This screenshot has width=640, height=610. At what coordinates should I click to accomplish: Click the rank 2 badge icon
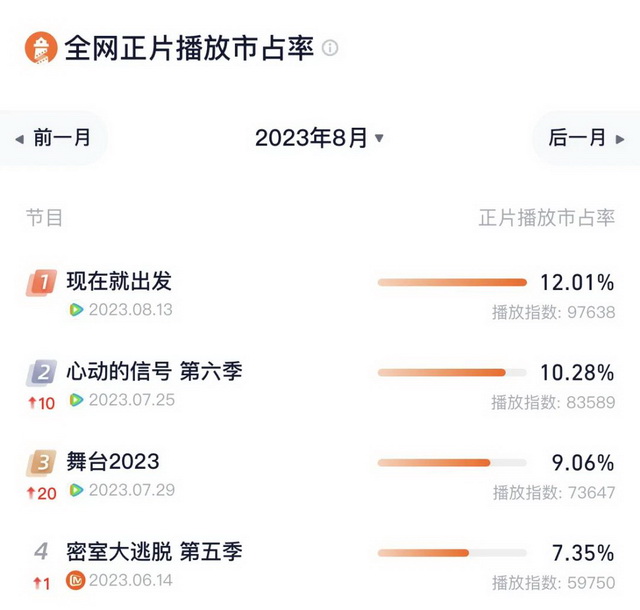[41, 373]
